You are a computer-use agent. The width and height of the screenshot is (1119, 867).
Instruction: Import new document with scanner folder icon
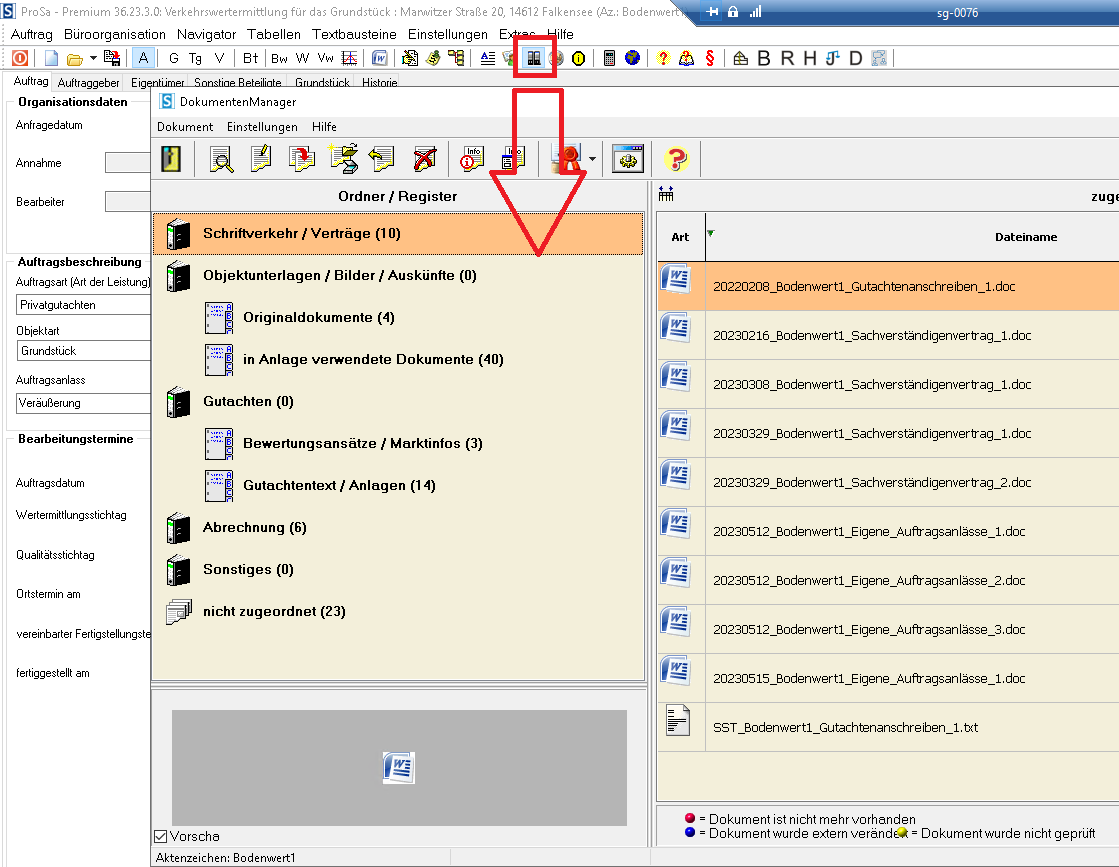coord(343,158)
